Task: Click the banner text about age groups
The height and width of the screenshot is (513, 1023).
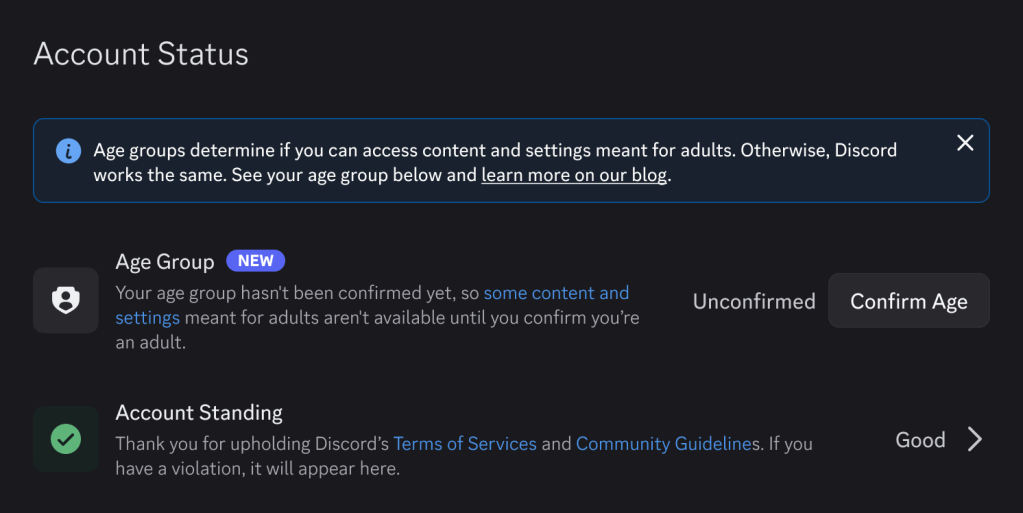Action: click(x=495, y=163)
